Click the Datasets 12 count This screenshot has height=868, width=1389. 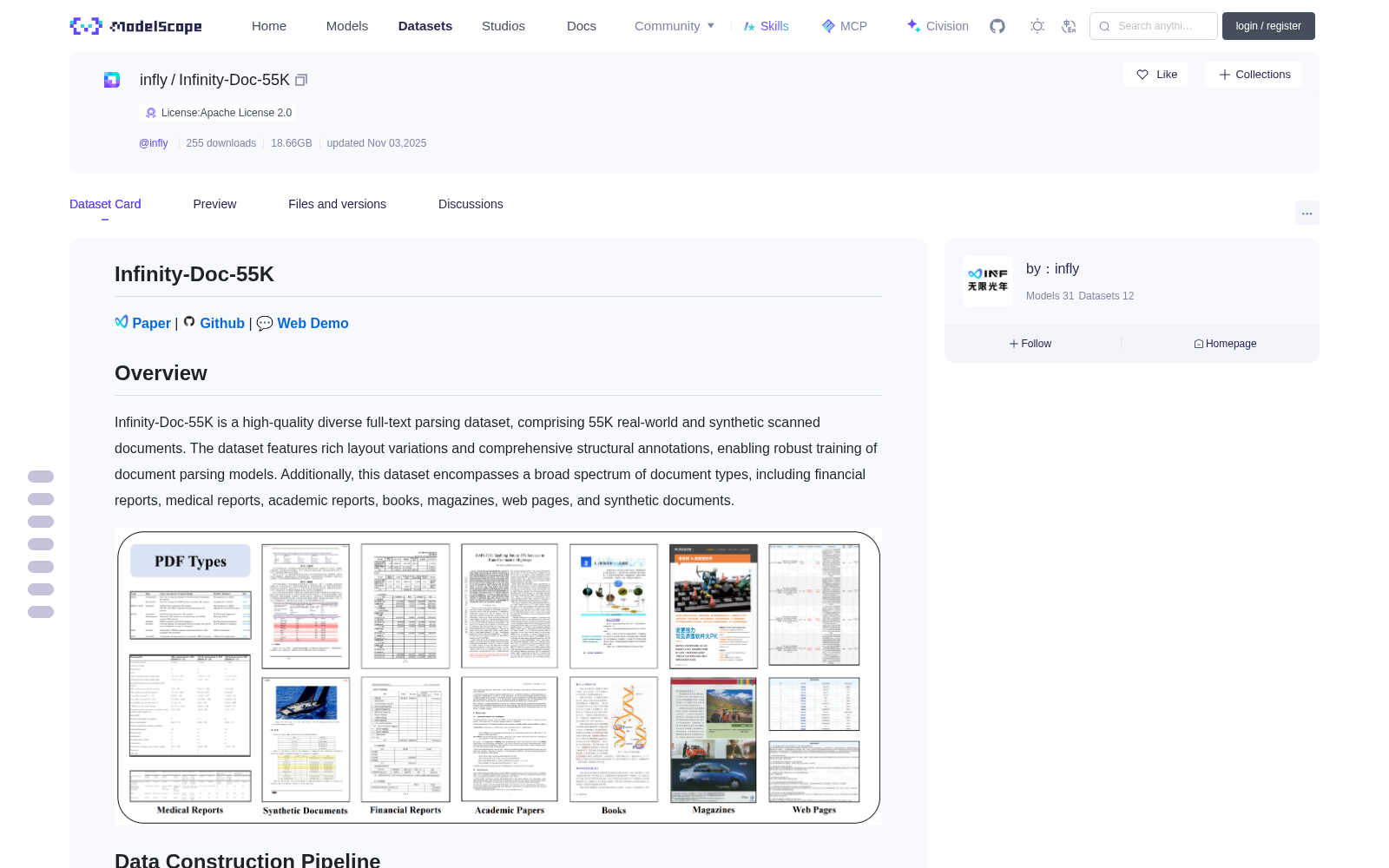(x=1106, y=296)
